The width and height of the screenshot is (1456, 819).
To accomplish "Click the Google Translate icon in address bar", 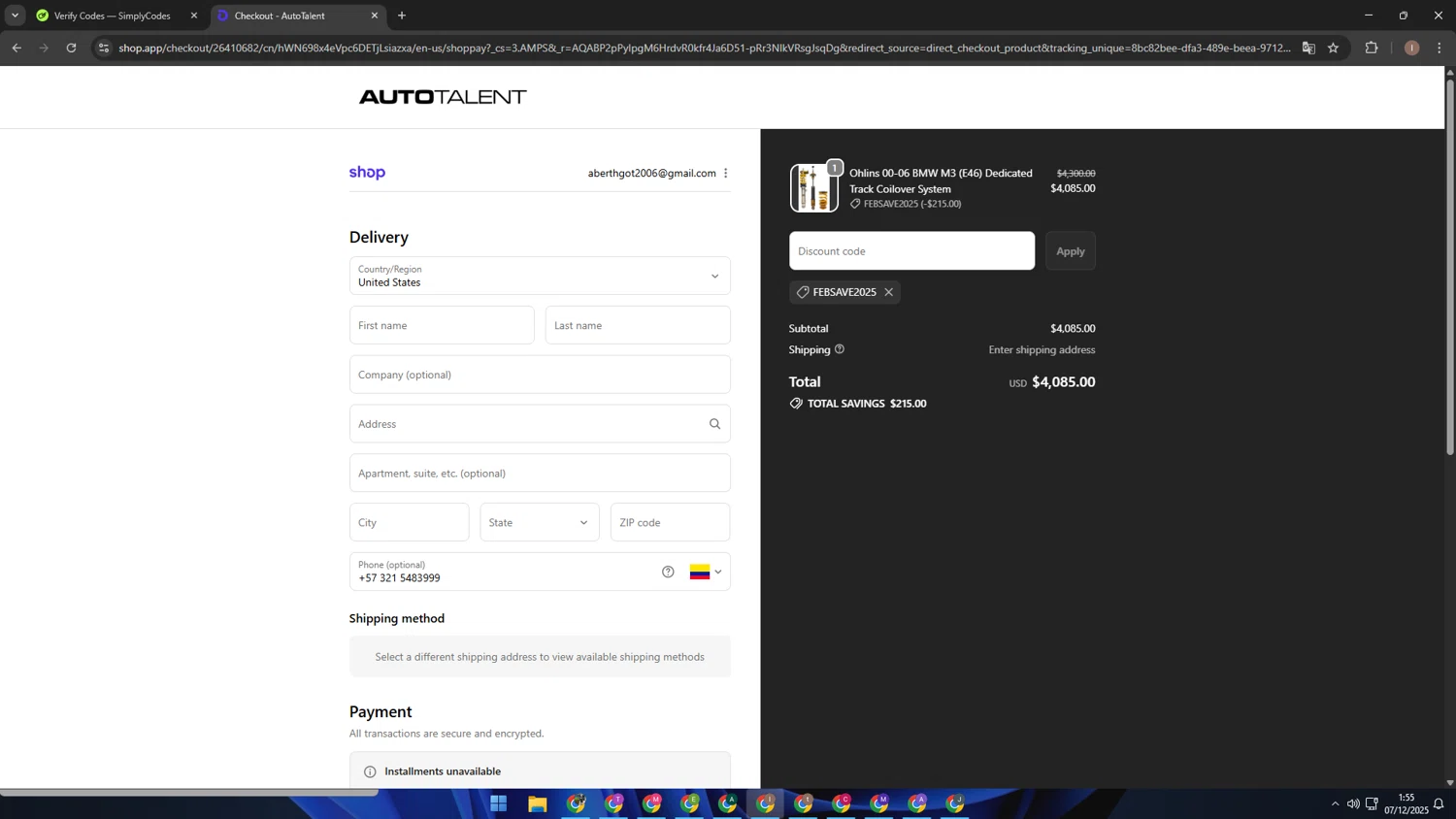I will pyautogui.click(x=1308, y=48).
